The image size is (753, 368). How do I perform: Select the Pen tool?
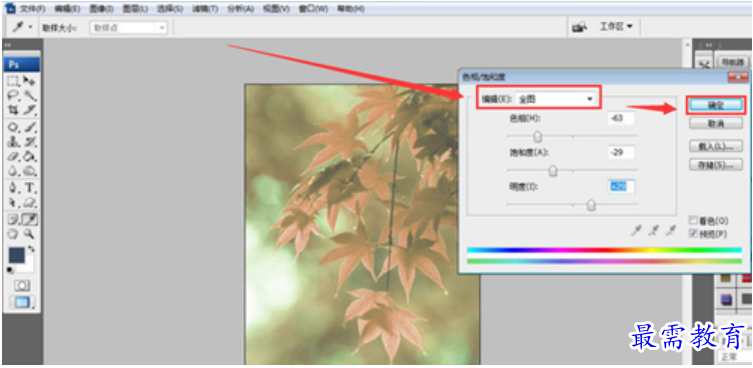point(13,188)
